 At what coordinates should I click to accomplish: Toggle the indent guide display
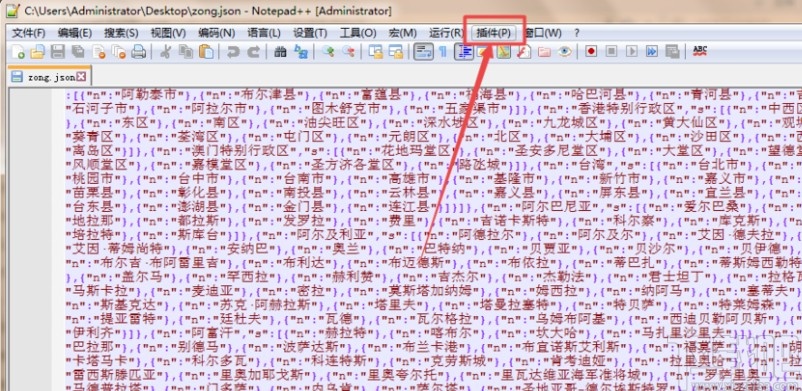click(464, 52)
